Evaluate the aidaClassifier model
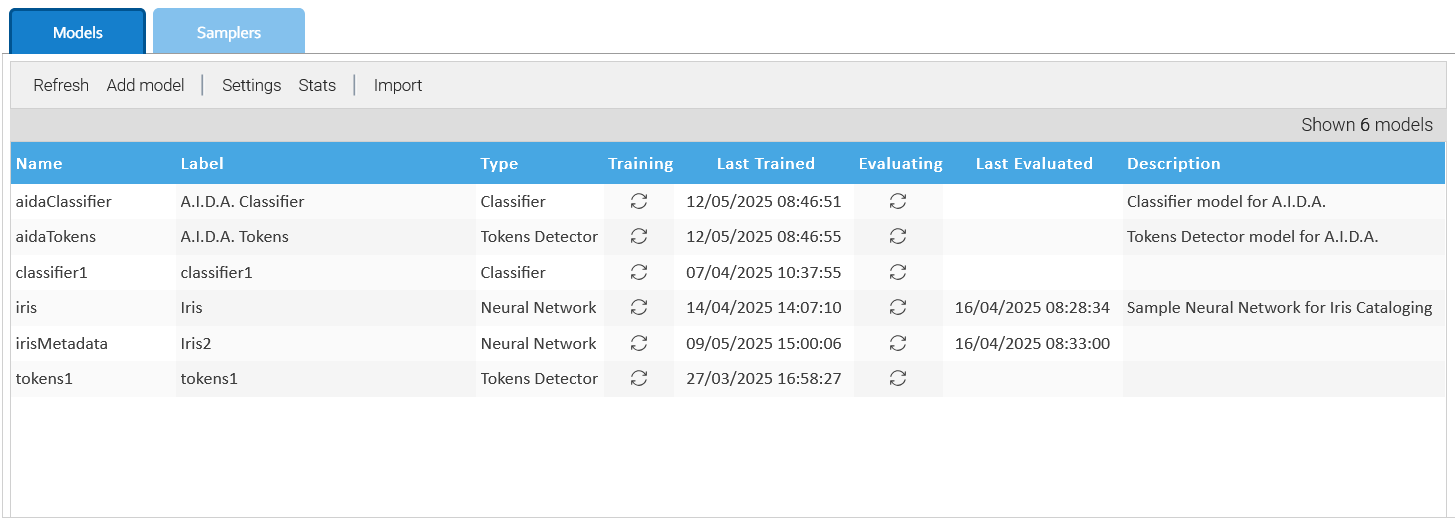The width and height of the screenshot is (1455, 522). [x=898, y=201]
